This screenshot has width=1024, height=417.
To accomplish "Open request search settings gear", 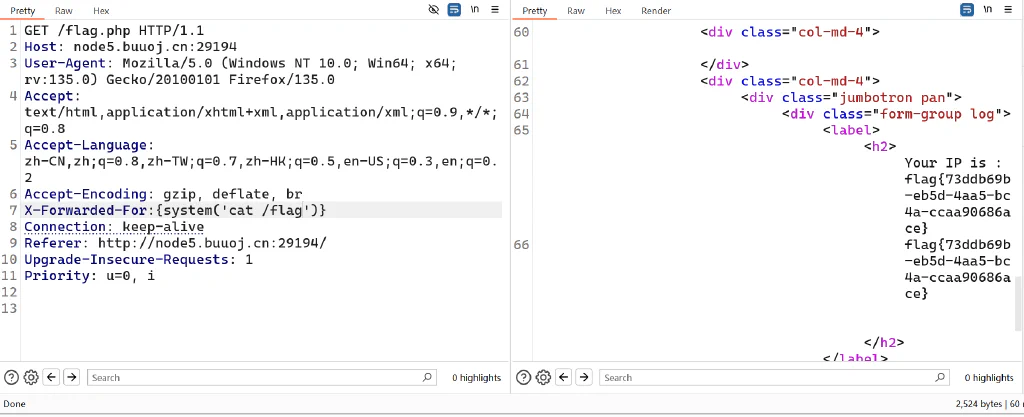I will [31, 377].
